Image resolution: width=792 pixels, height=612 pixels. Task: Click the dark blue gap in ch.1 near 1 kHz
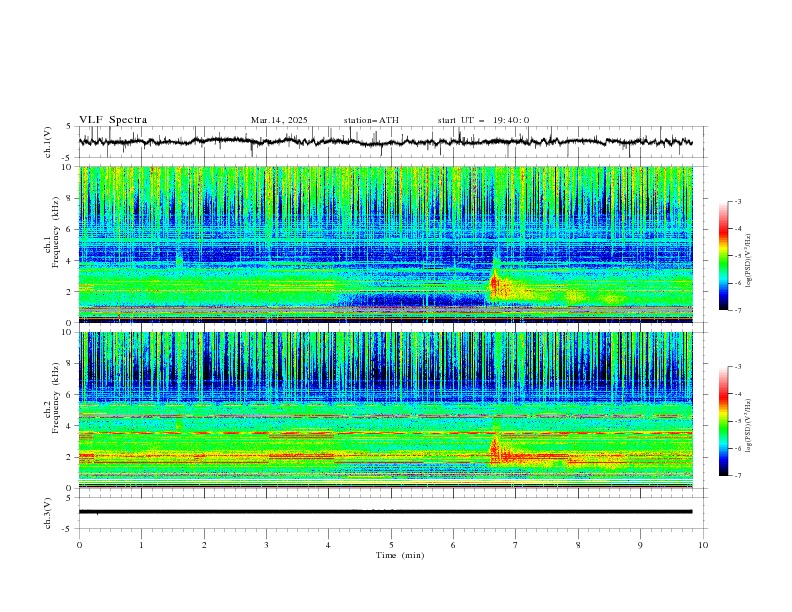(412, 300)
